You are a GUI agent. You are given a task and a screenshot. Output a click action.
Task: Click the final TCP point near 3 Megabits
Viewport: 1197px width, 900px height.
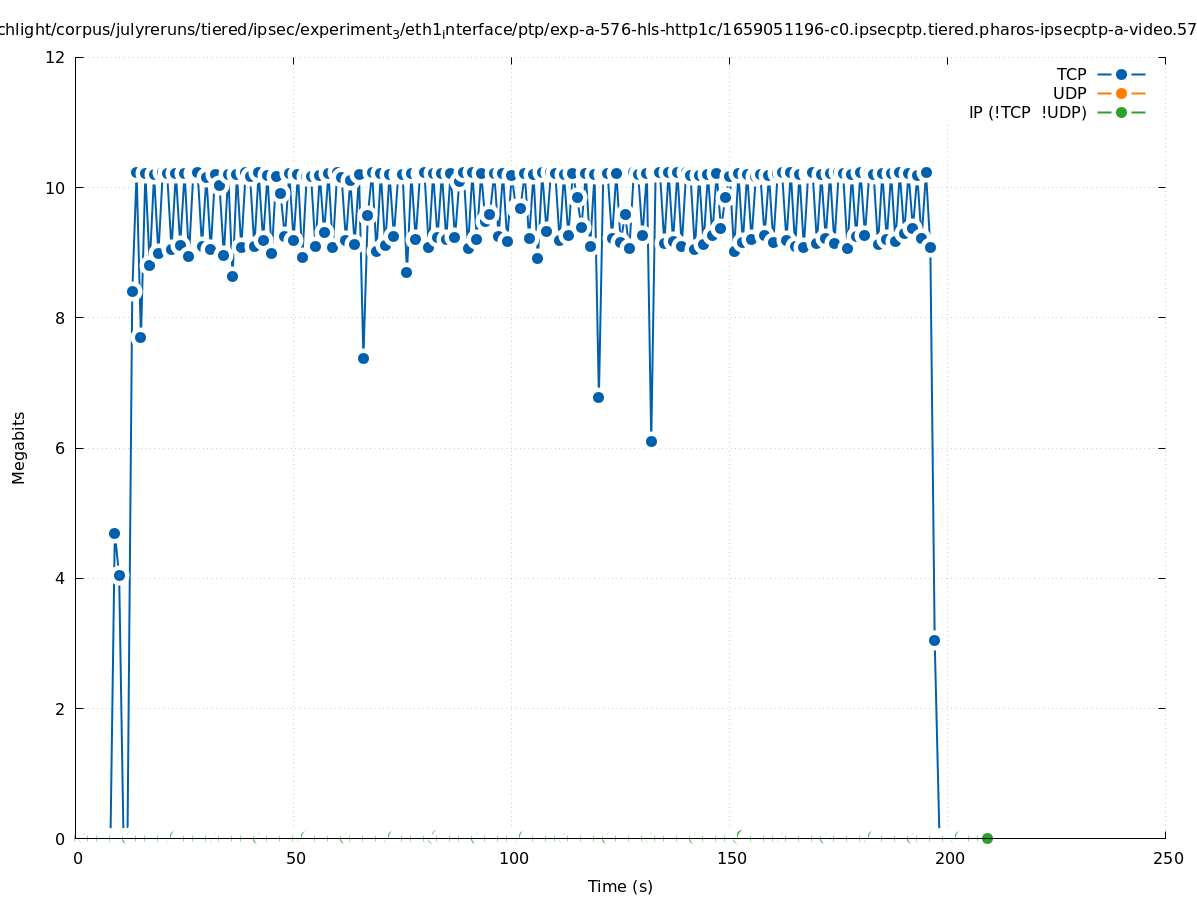coord(934,640)
